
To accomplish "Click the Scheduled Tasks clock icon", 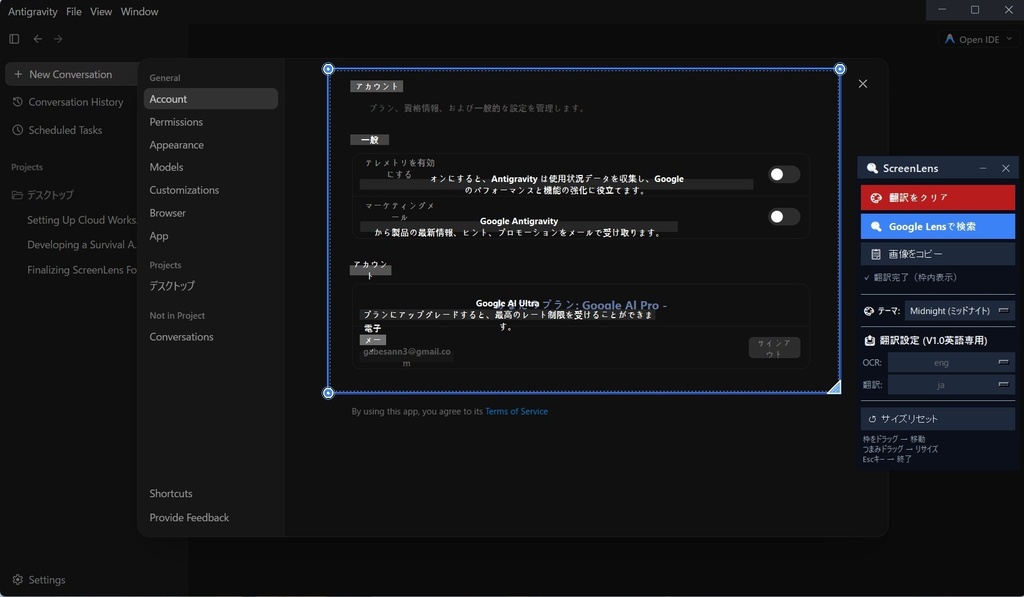I will pyautogui.click(x=18, y=130).
